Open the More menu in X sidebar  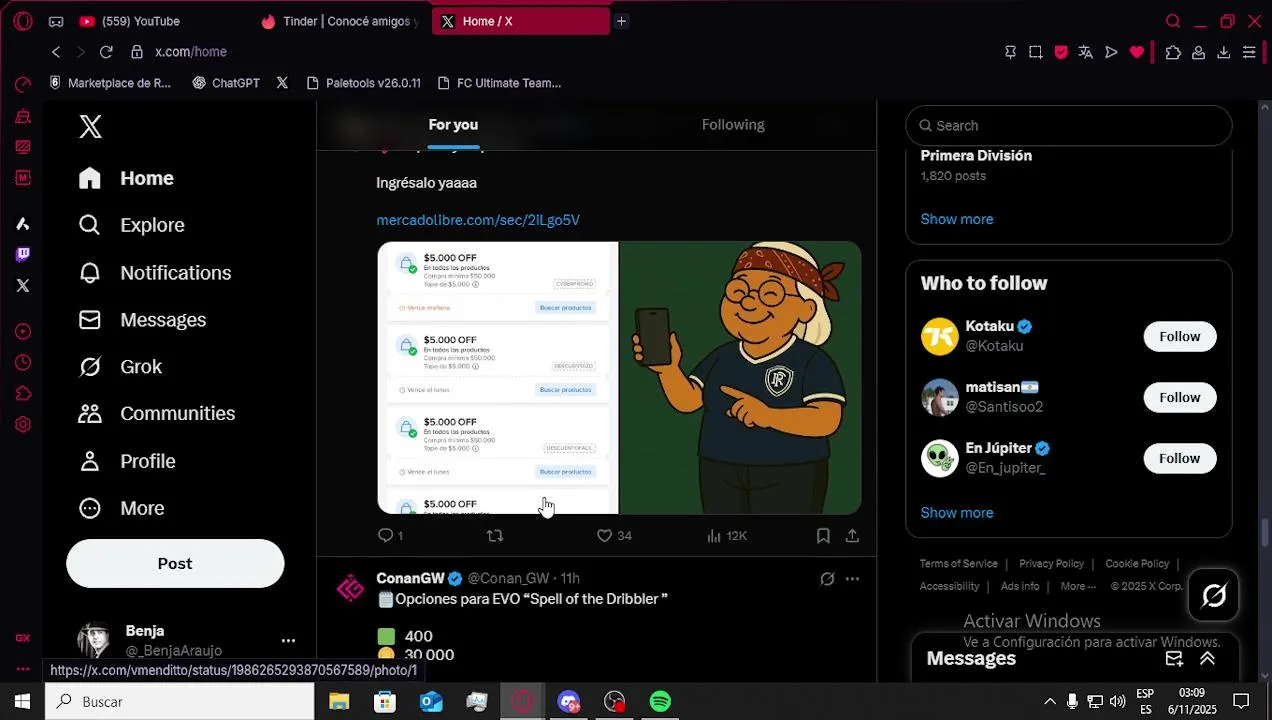121,508
